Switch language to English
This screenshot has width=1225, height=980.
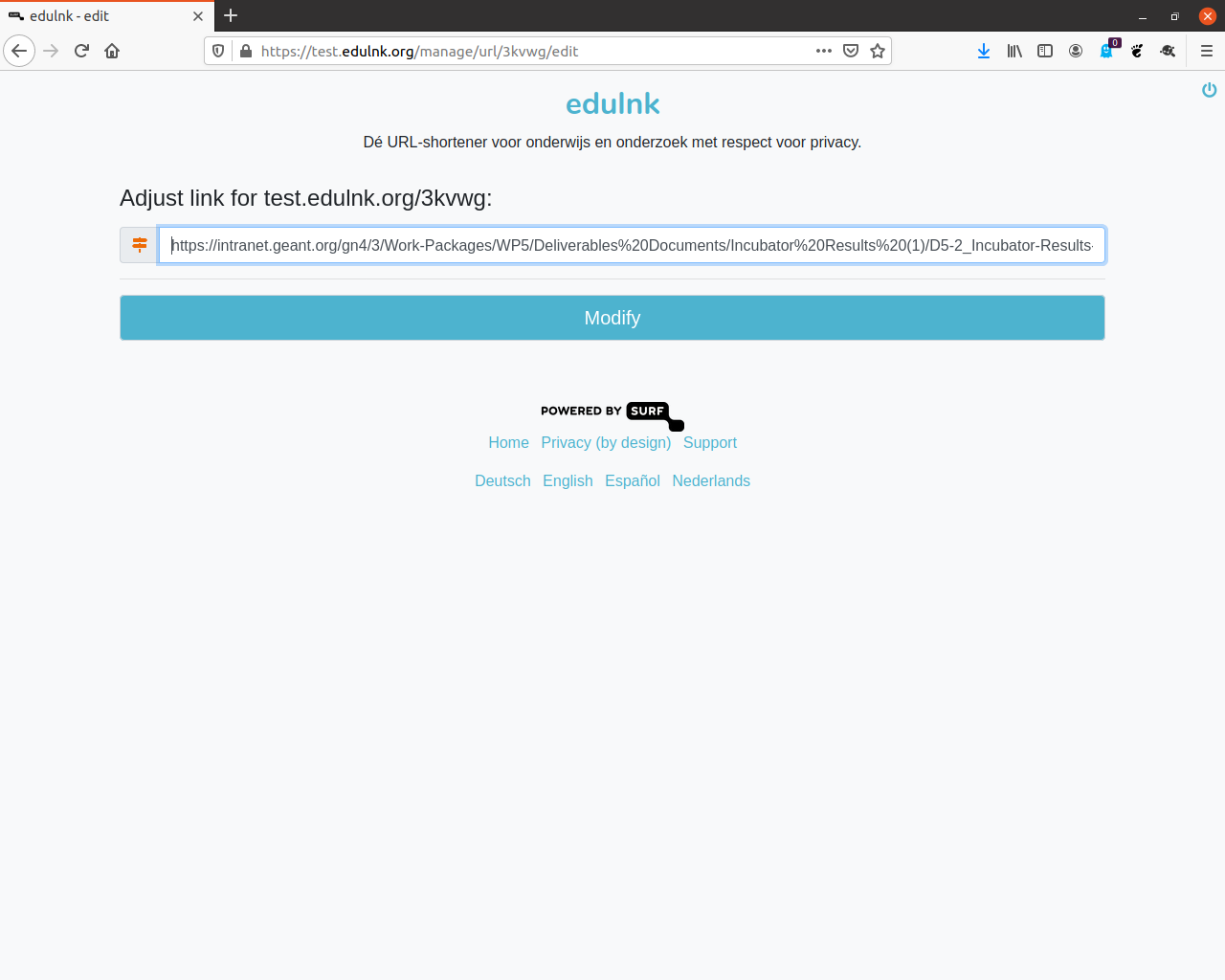point(568,480)
